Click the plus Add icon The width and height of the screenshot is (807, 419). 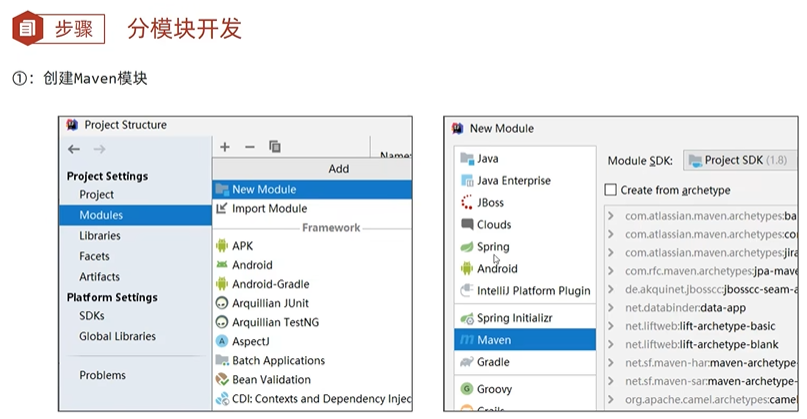click(225, 147)
